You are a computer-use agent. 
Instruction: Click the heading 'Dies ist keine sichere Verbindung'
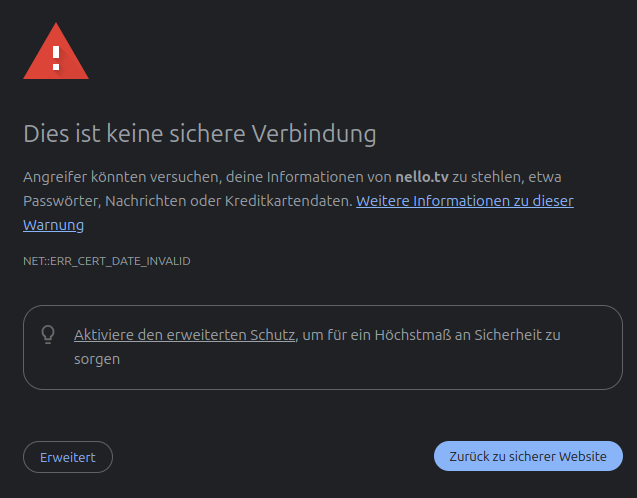[x=200, y=134]
